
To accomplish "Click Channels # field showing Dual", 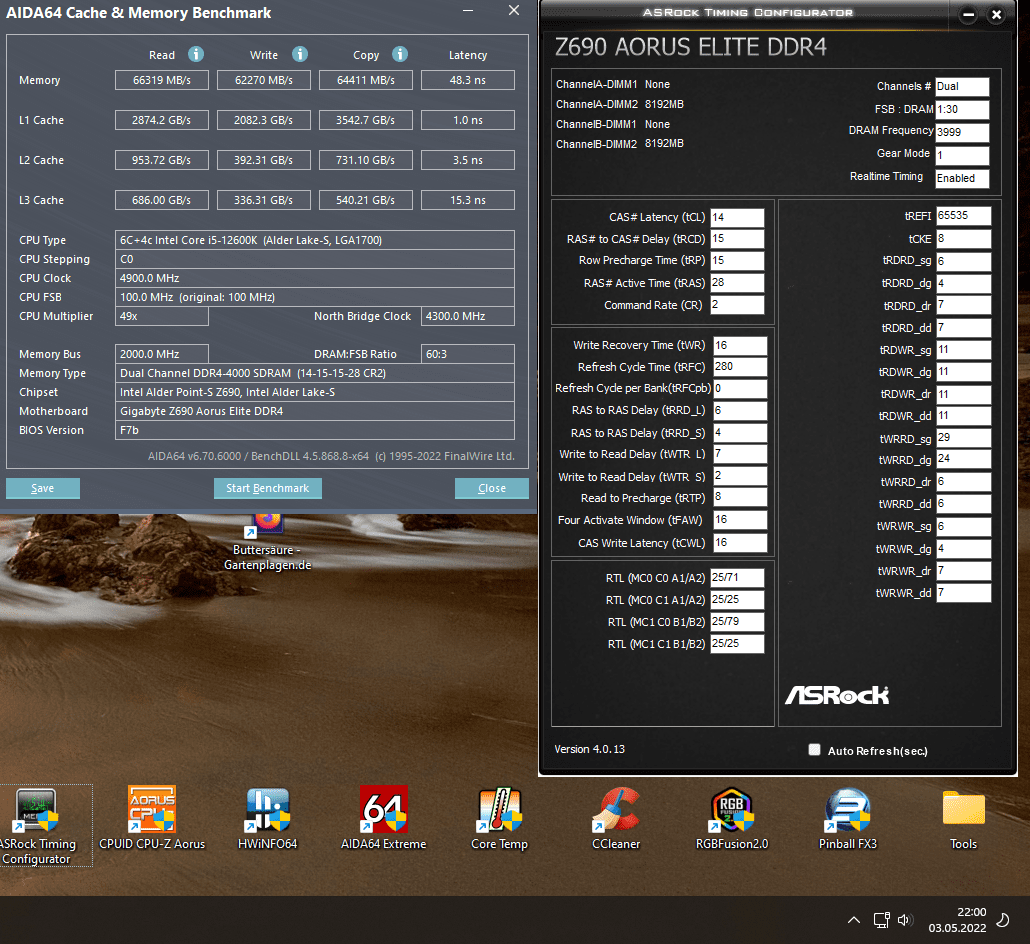I will (962, 86).
